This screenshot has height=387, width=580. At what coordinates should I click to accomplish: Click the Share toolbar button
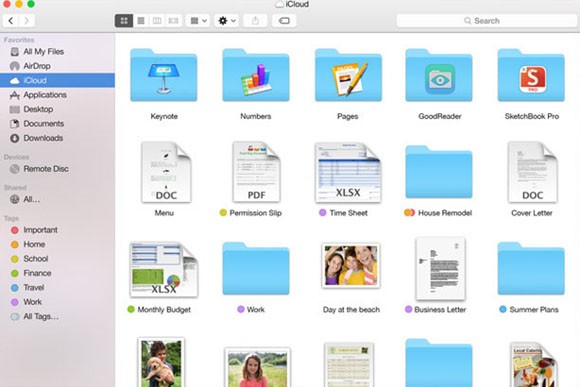tap(255, 21)
